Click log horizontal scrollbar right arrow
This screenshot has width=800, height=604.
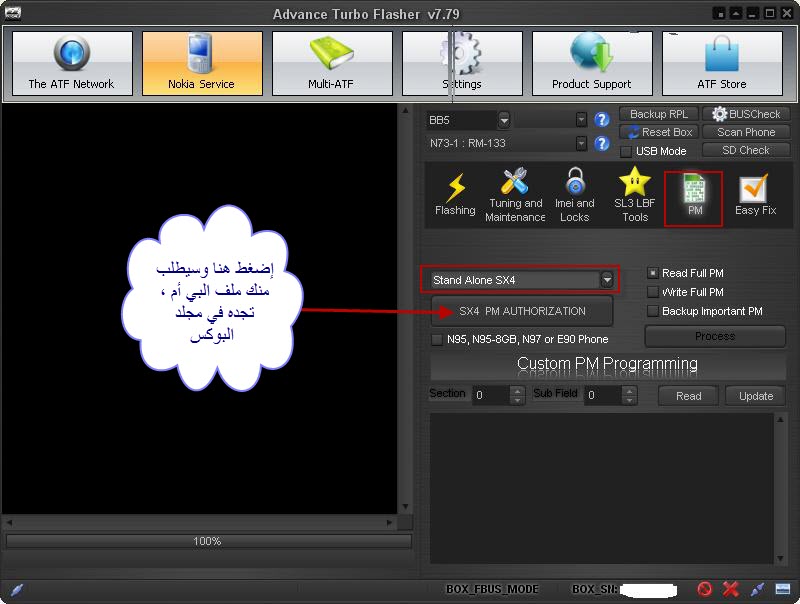(390, 522)
